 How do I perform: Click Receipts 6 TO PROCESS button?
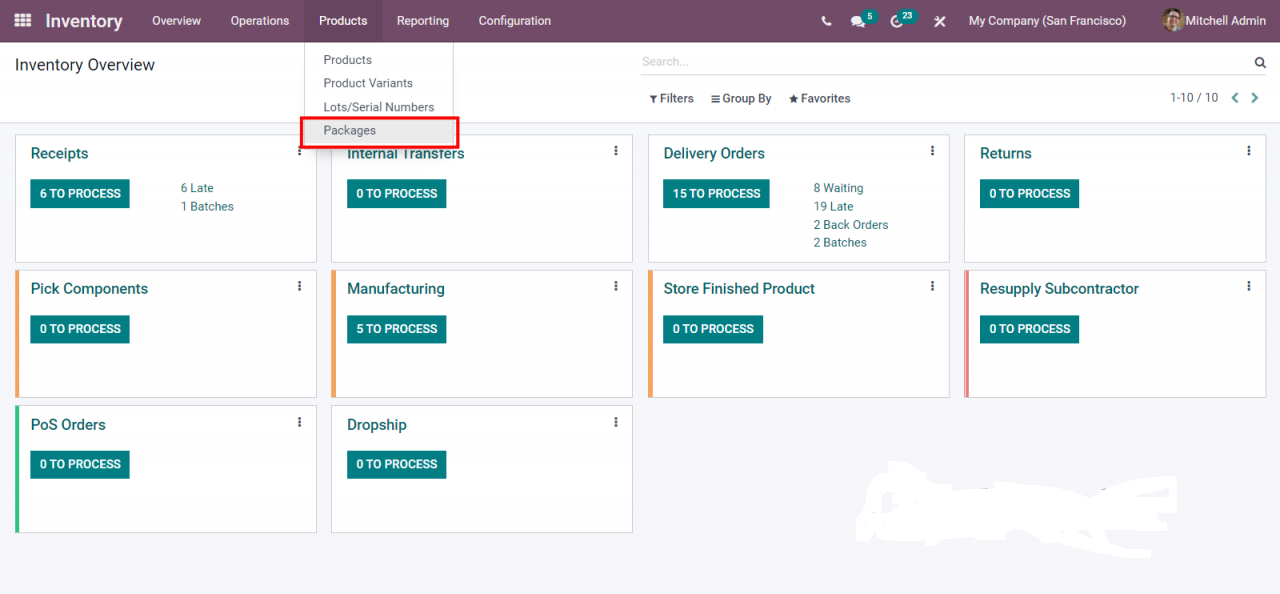click(80, 194)
